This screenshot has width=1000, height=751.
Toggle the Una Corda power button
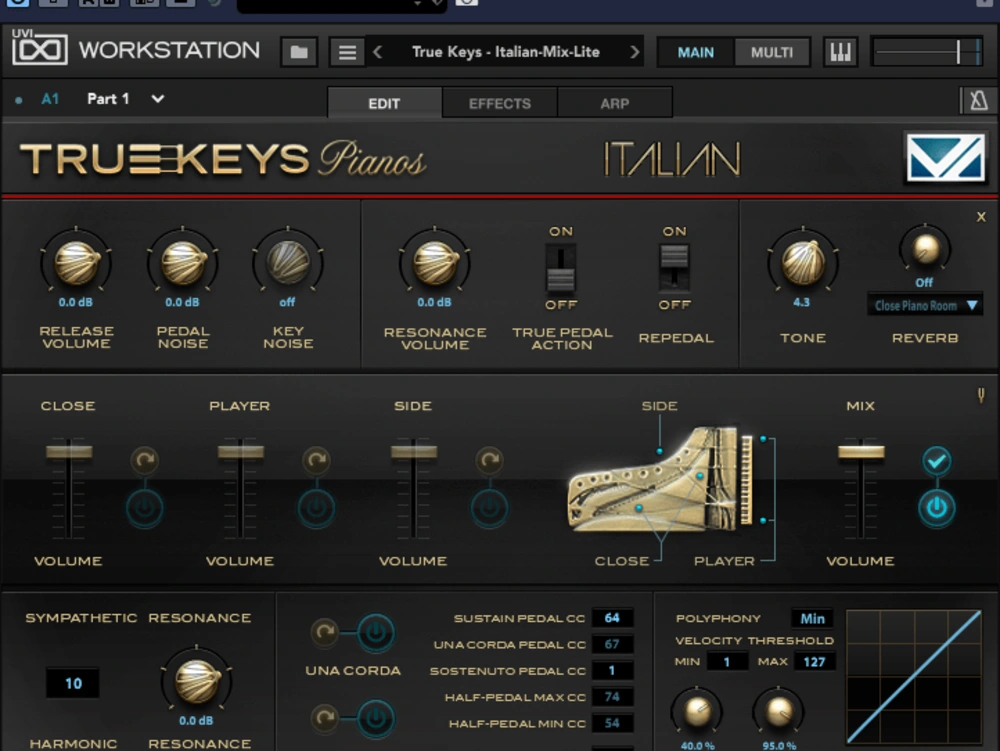click(376, 632)
